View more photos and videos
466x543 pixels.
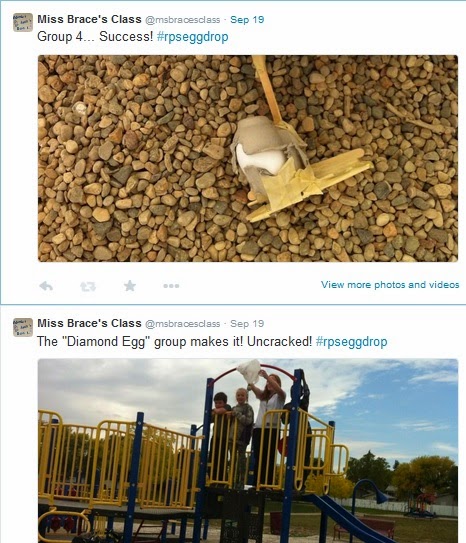click(390, 285)
